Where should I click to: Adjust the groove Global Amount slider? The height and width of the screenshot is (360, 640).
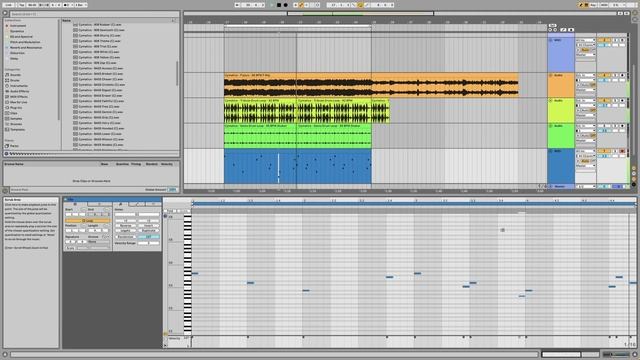click(173, 190)
